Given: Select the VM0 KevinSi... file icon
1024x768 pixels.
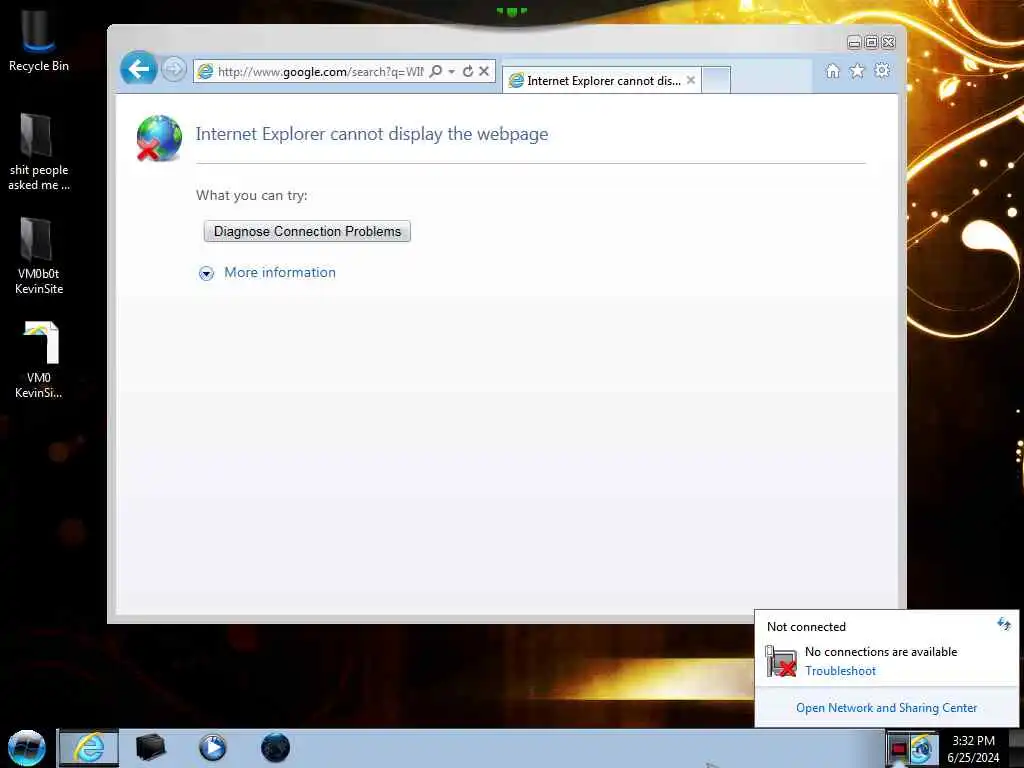Looking at the screenshot, I should (x=39, y=360).
